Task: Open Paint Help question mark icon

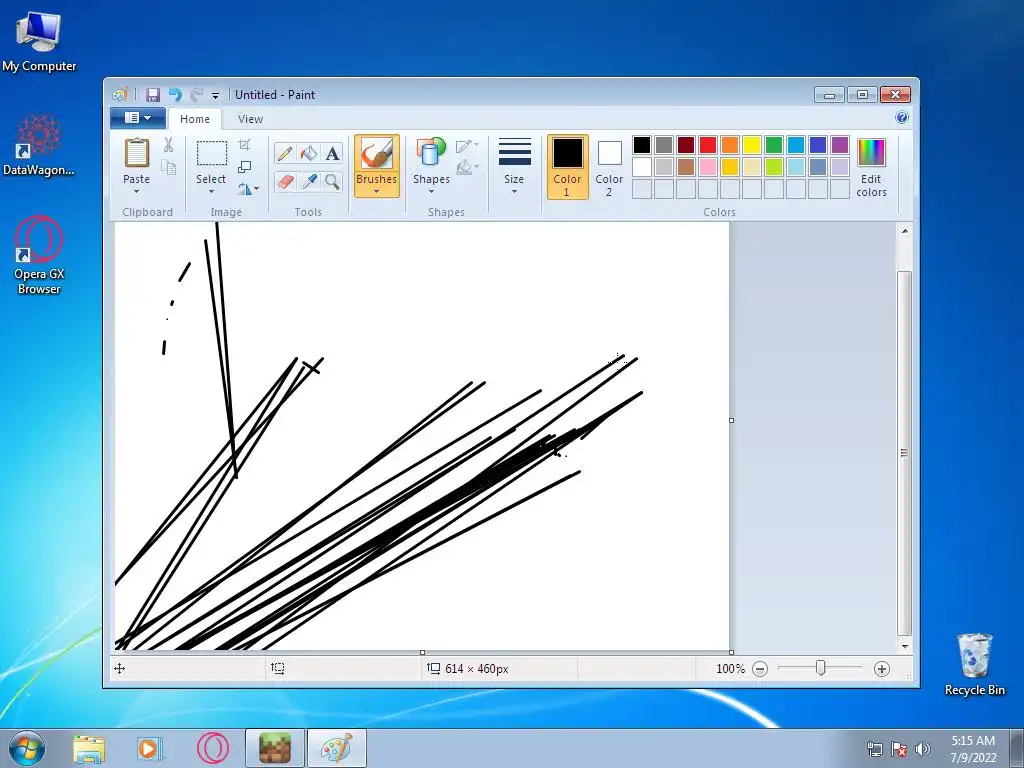Action: [x=902, y=118]
